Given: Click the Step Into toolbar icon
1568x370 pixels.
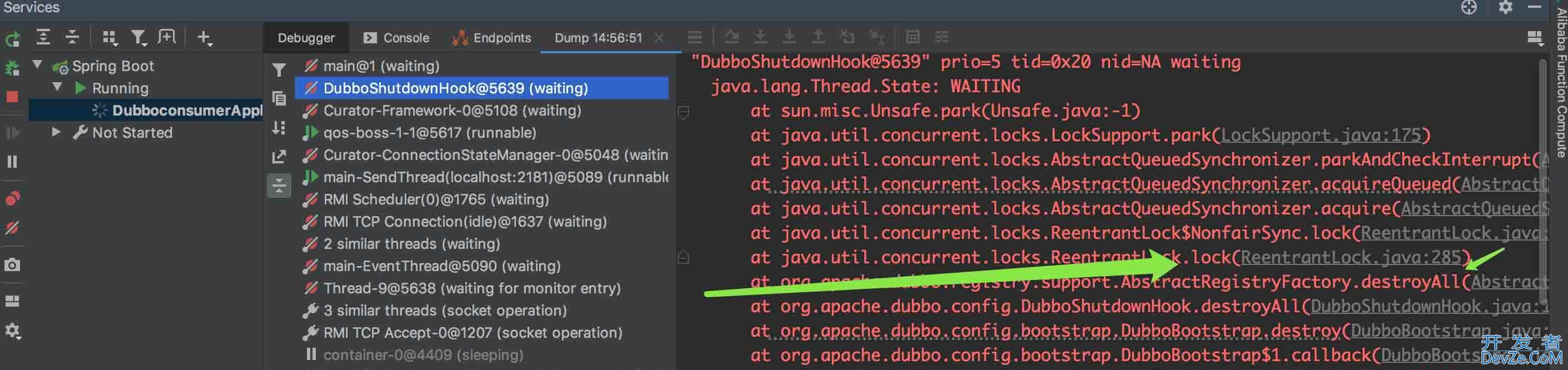Looking at the screenshot, I should 760,38.
